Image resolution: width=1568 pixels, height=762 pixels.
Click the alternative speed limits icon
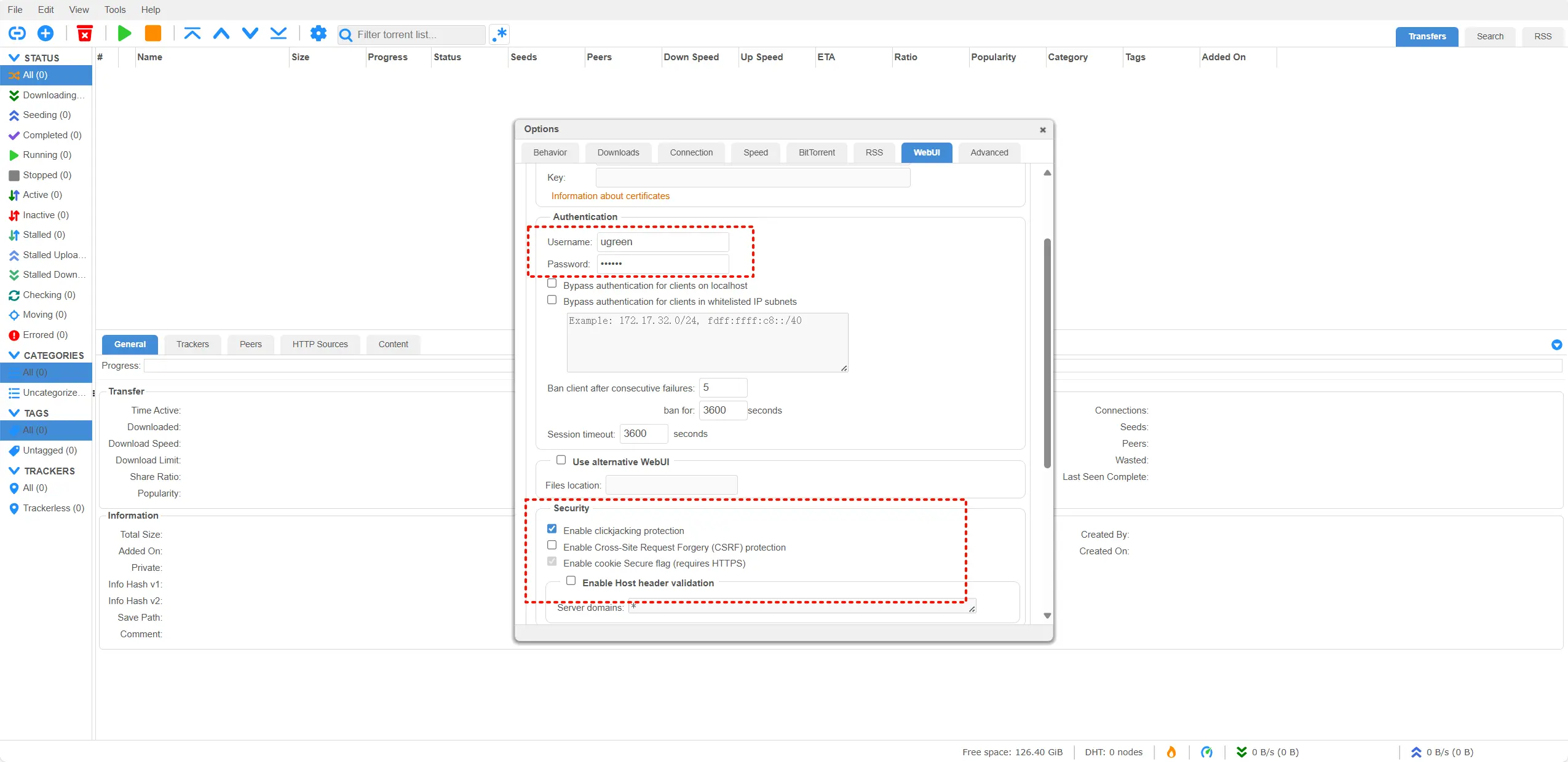click(1206, 752)
